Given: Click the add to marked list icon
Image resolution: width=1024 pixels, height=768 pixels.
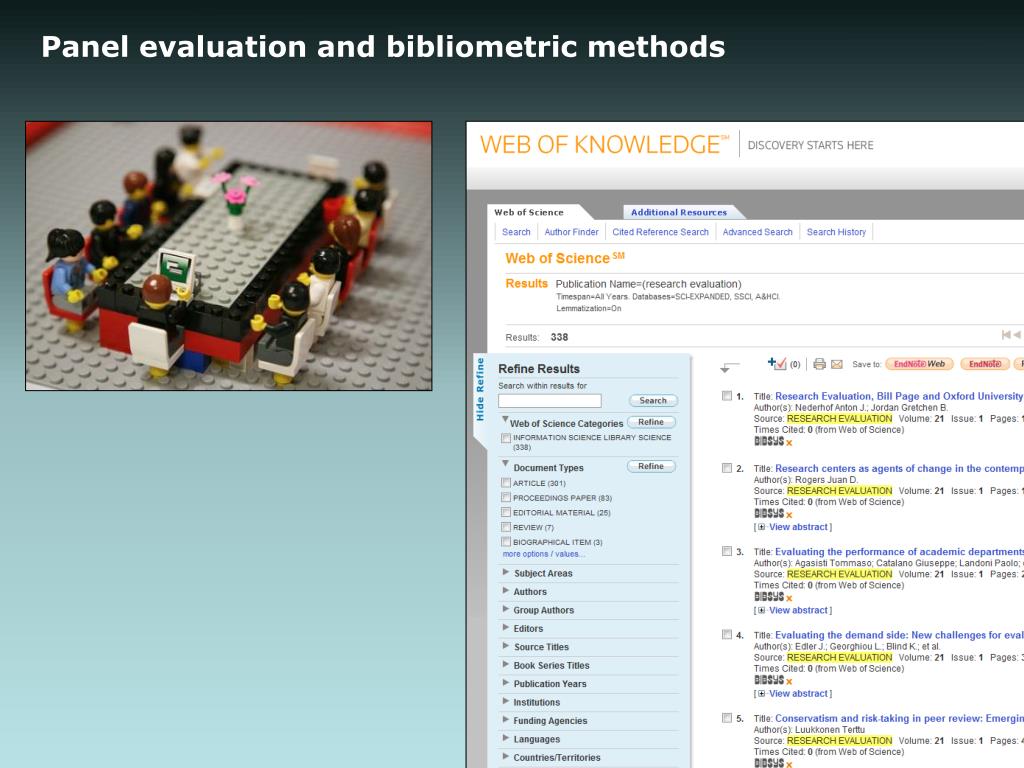Looking at the screenshot, I should pyautogui.click(x=776, y=364).
